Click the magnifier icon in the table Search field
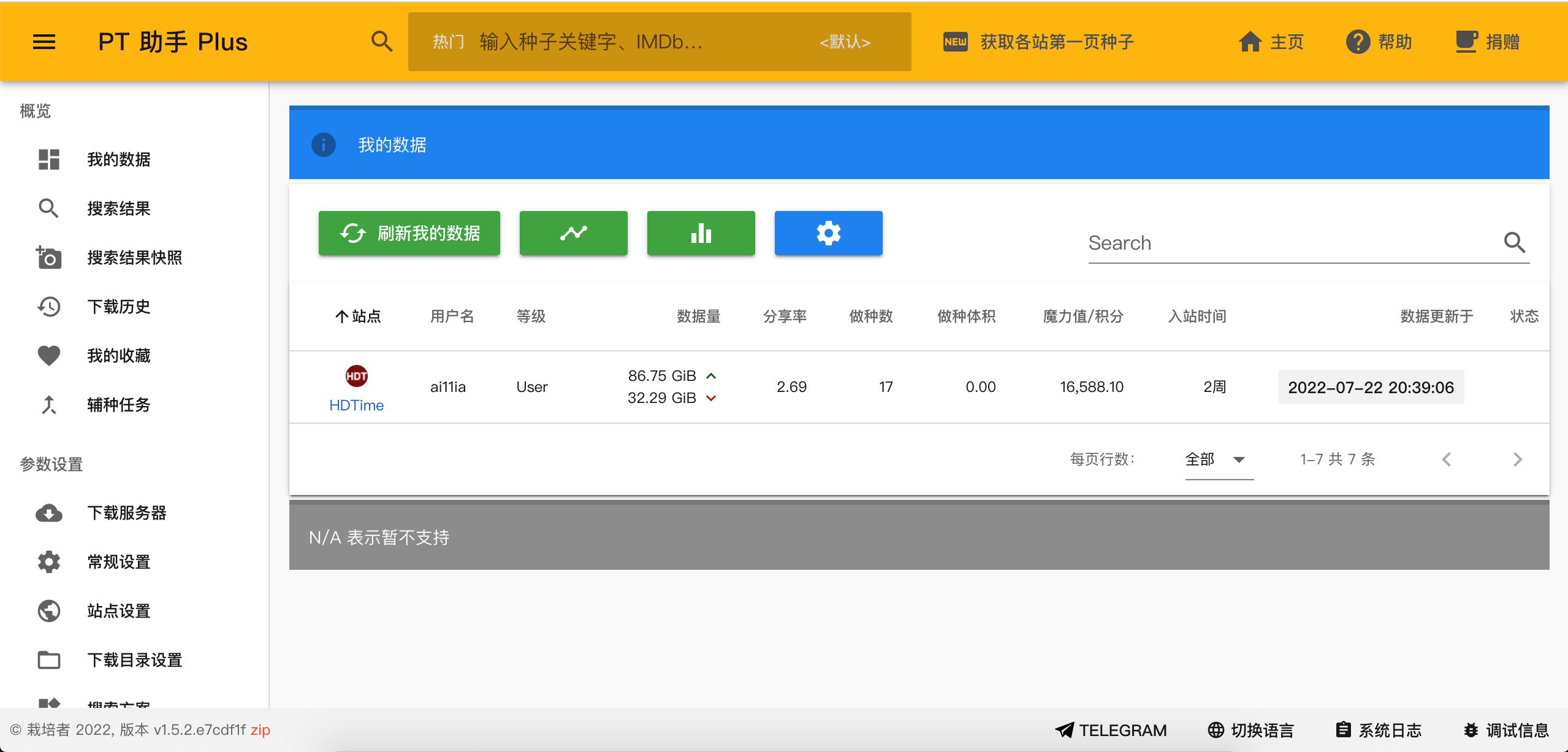 coord(1515,243)
